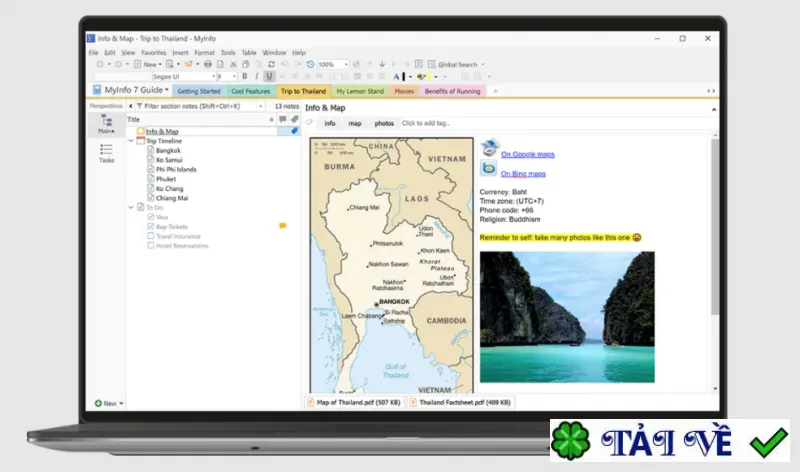Toggle bold formatting

(244, 77)
